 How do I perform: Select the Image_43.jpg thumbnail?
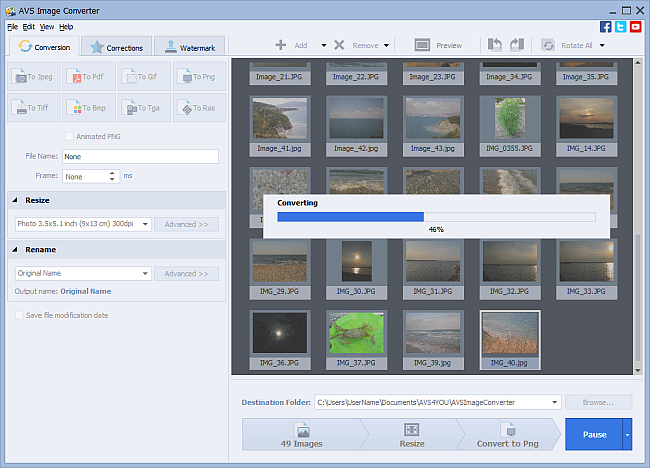pyautogui.click(x=433, y=126)
